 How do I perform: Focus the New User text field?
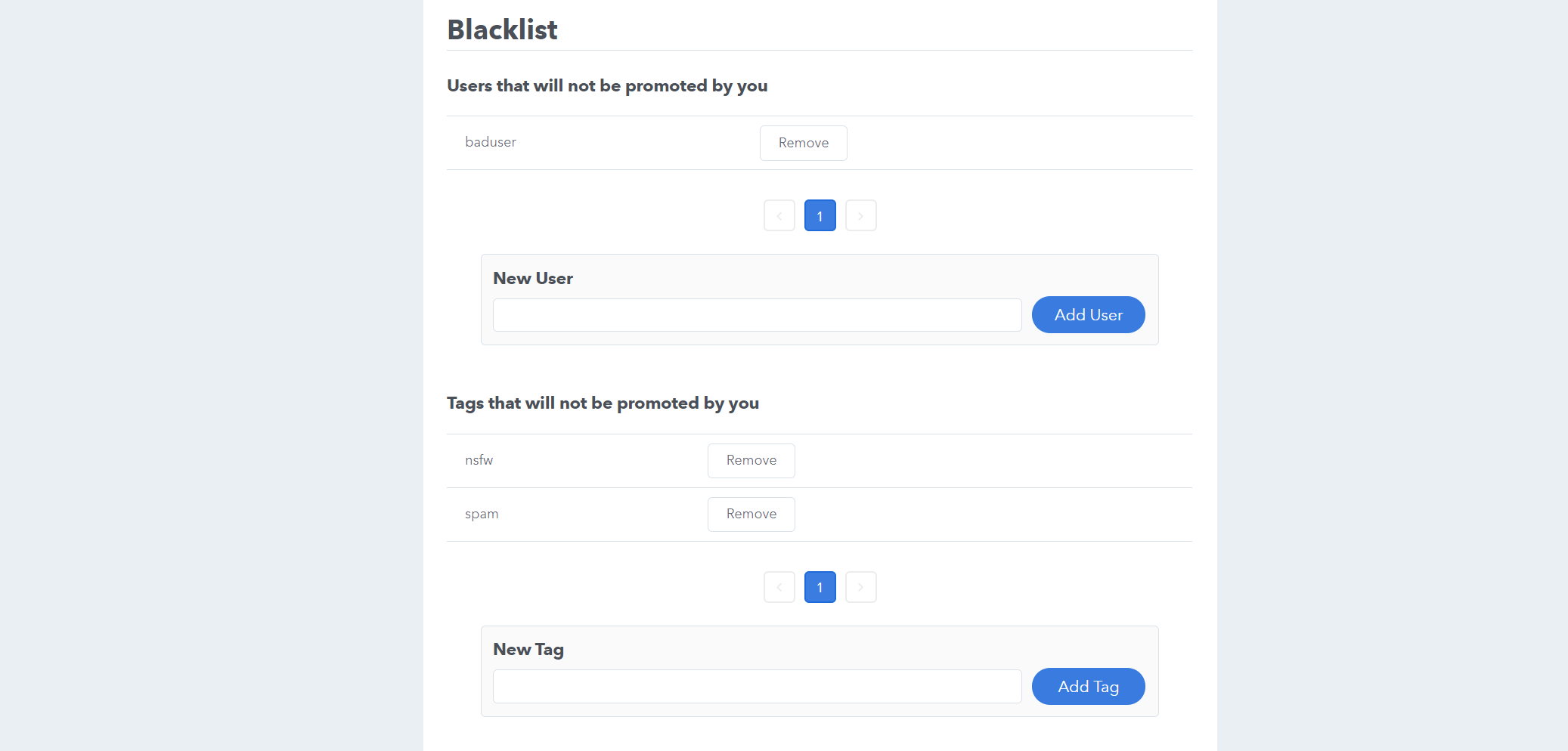point(757,315)
